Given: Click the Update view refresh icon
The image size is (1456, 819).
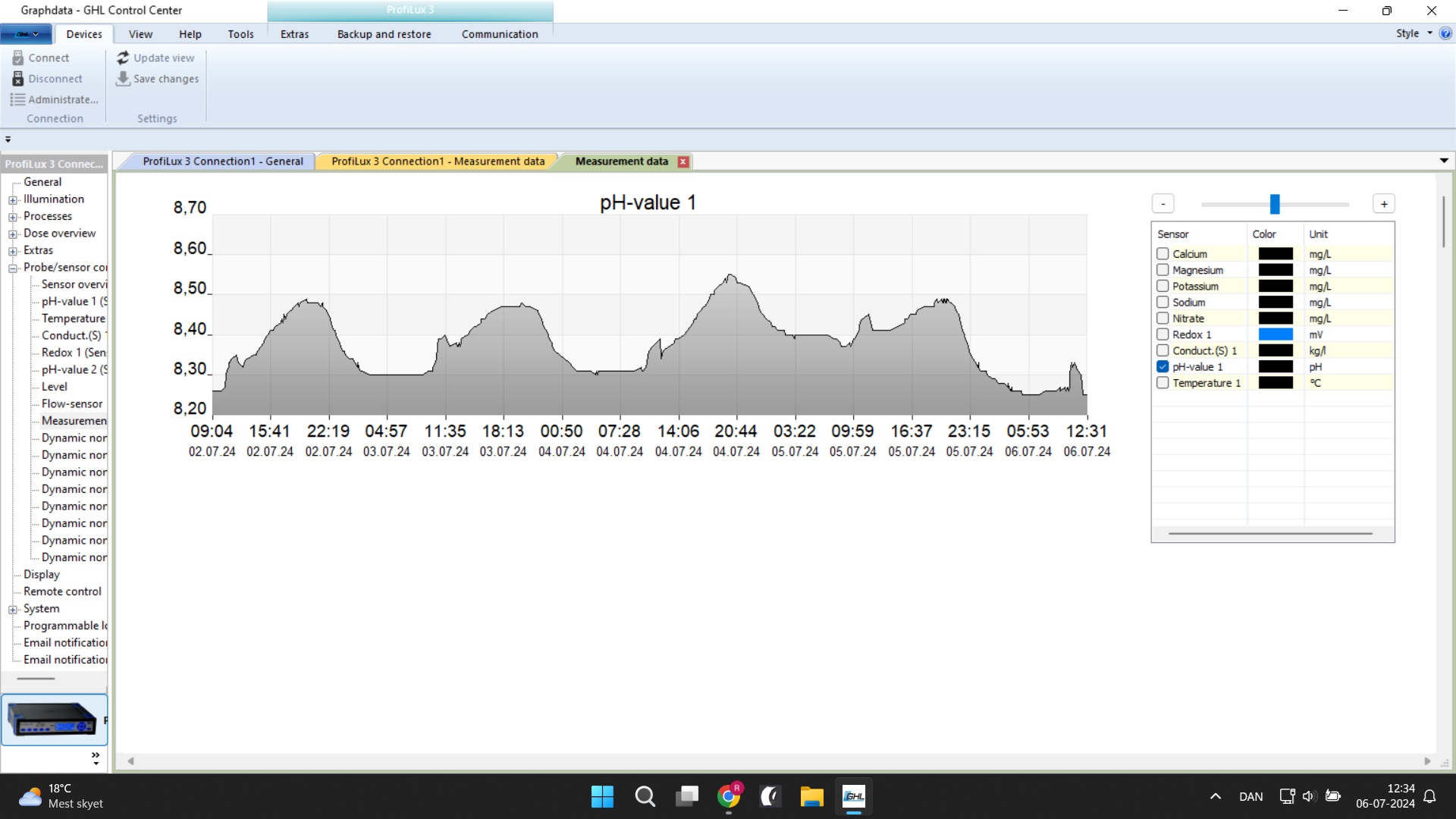Looking at the screenshot, I should (123, 58).
